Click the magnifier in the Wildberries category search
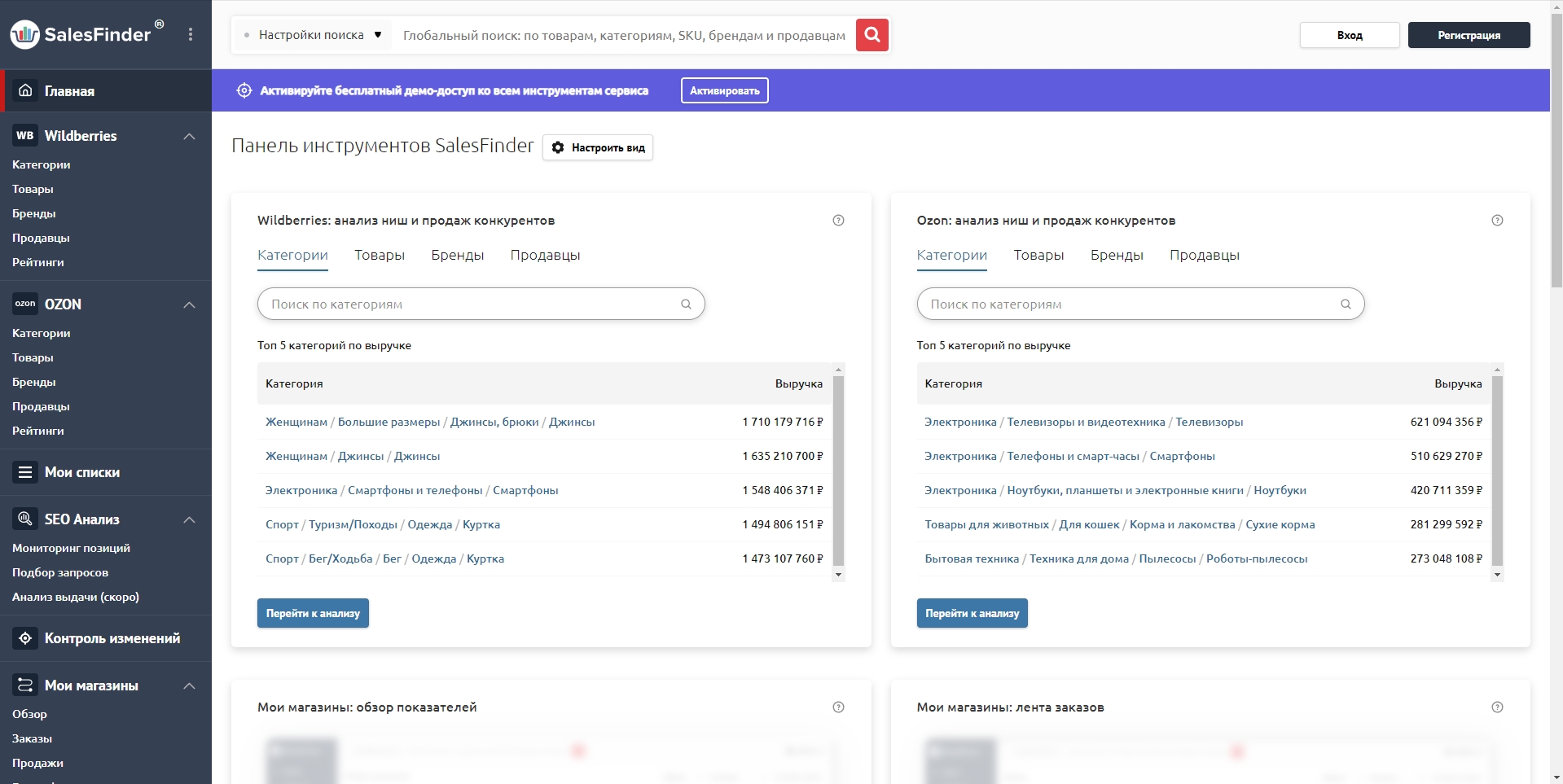This screenshot has width=1563, height=784. [x=686, y=304]
